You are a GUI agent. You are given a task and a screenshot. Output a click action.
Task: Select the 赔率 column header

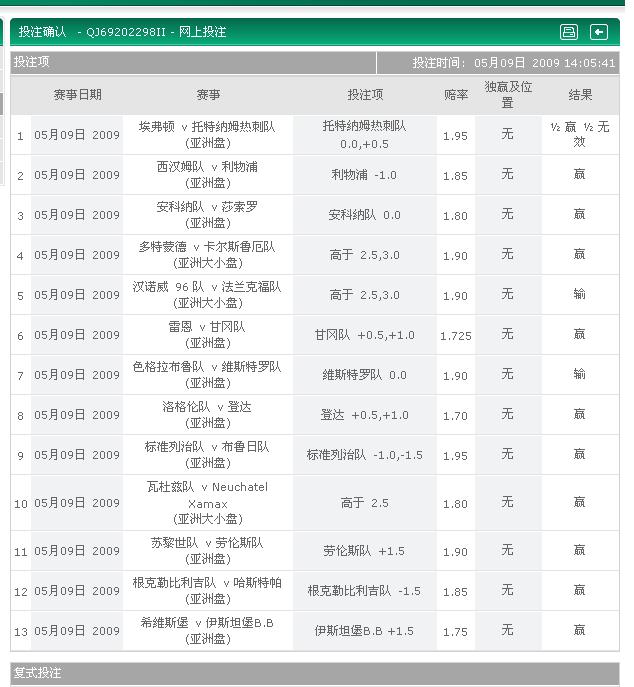(456, 95)
